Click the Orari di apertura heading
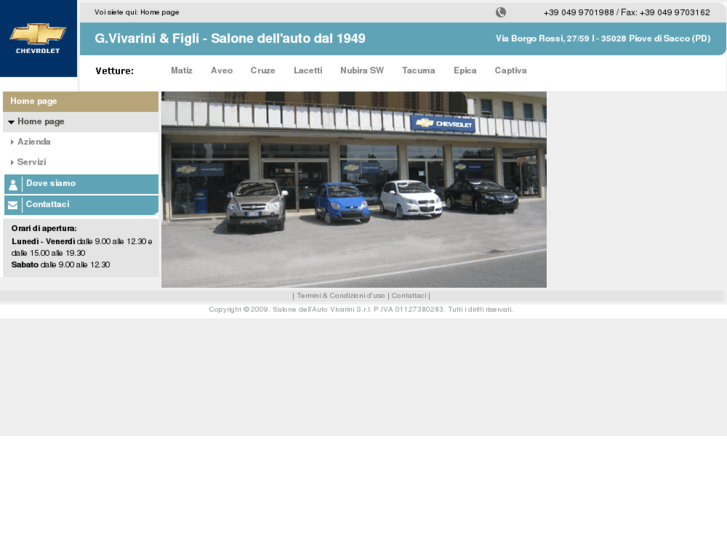 coord(44,228)
